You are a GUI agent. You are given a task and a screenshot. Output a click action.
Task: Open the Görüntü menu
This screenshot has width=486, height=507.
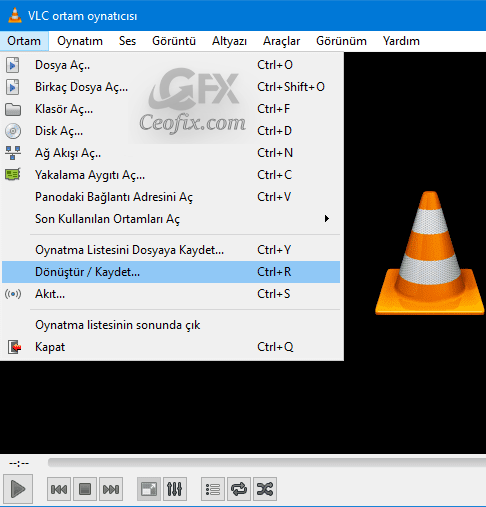pos(174,41)
